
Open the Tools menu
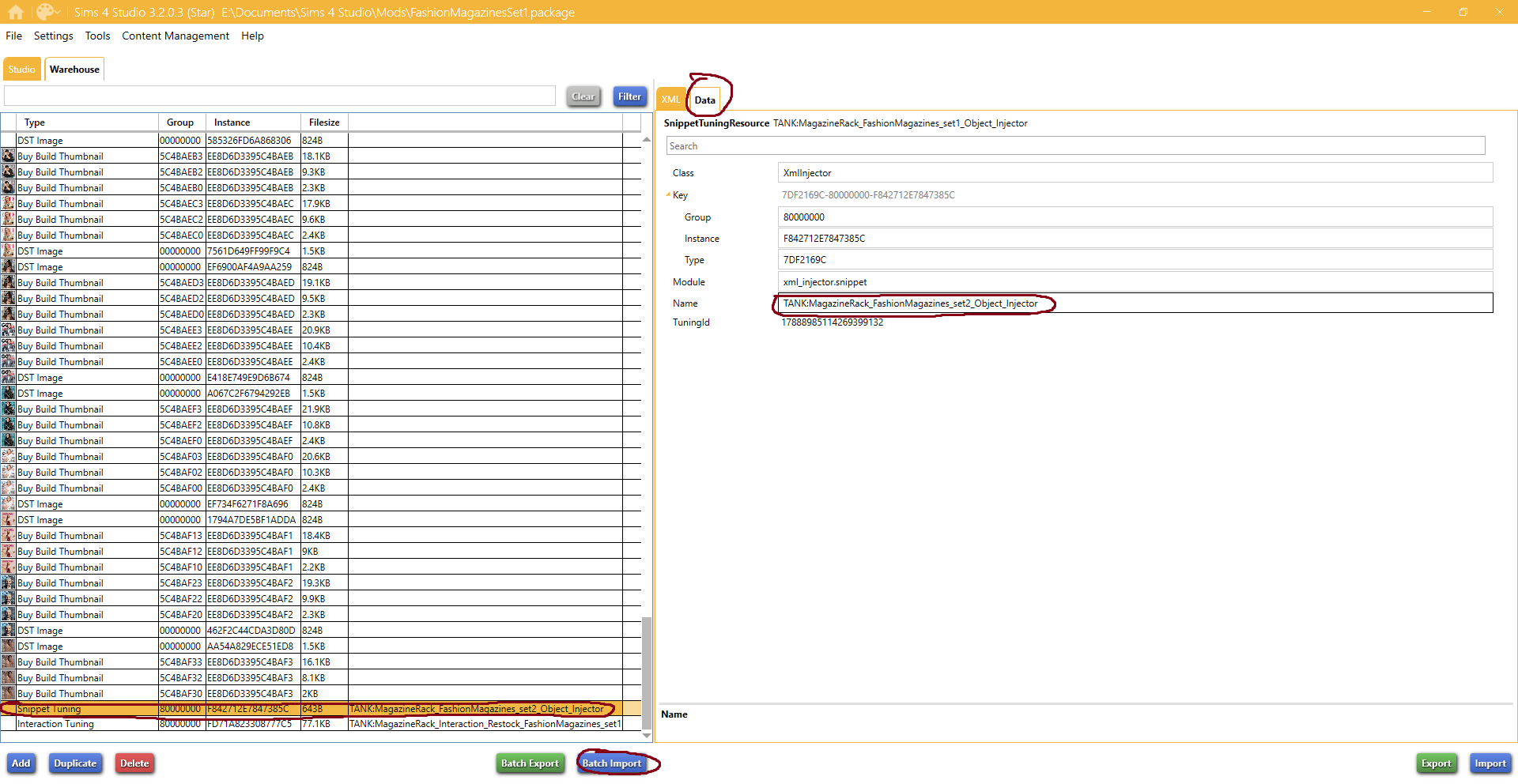97,36
